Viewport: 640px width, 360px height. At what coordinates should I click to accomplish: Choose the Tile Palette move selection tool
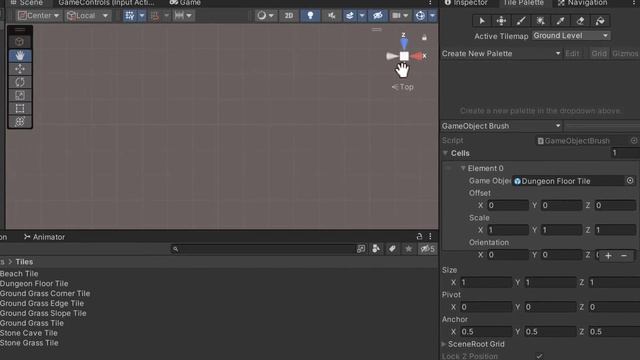coord(501,21)
